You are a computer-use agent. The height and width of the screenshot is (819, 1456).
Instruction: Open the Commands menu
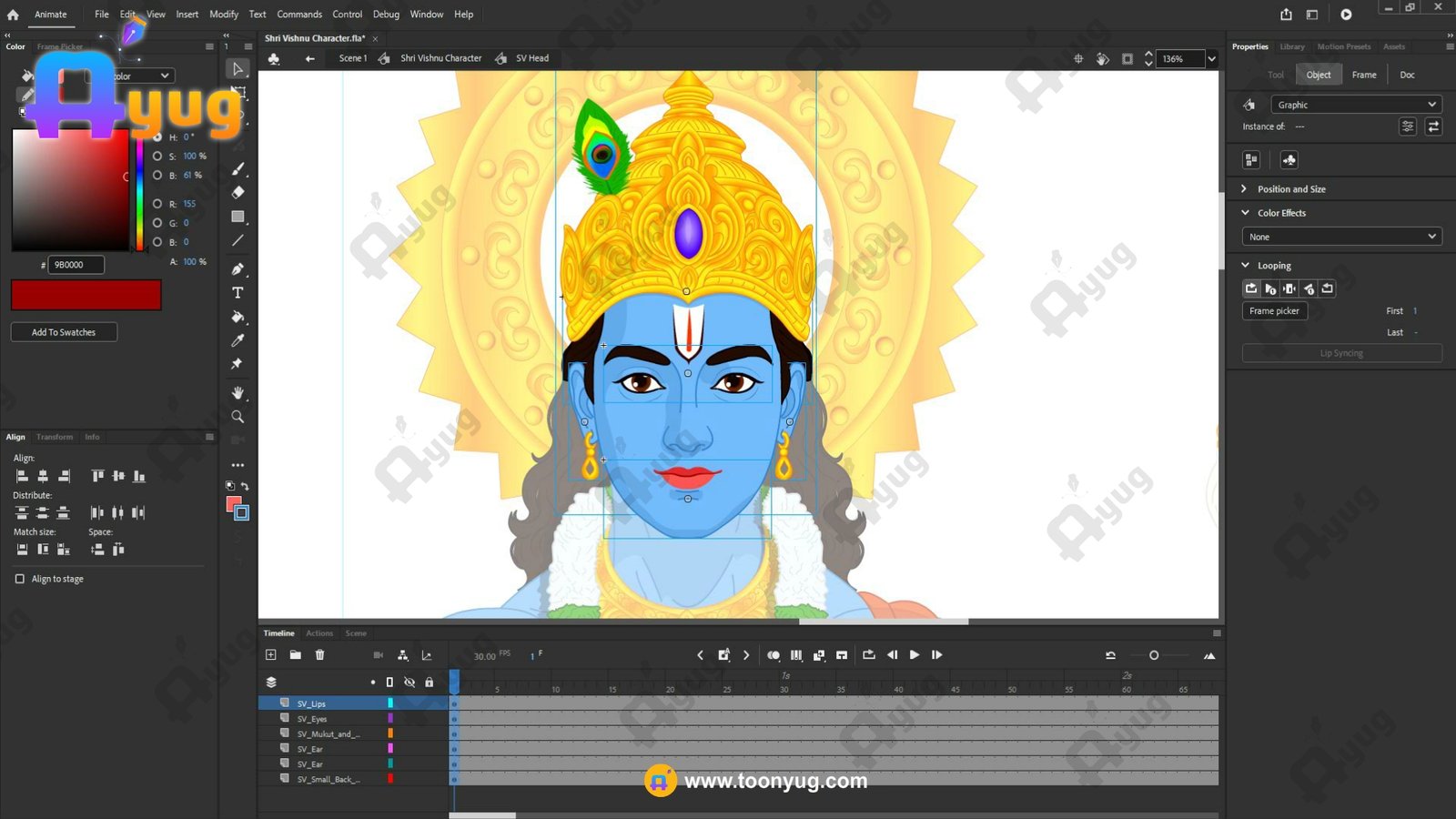[x=299, y=15]
